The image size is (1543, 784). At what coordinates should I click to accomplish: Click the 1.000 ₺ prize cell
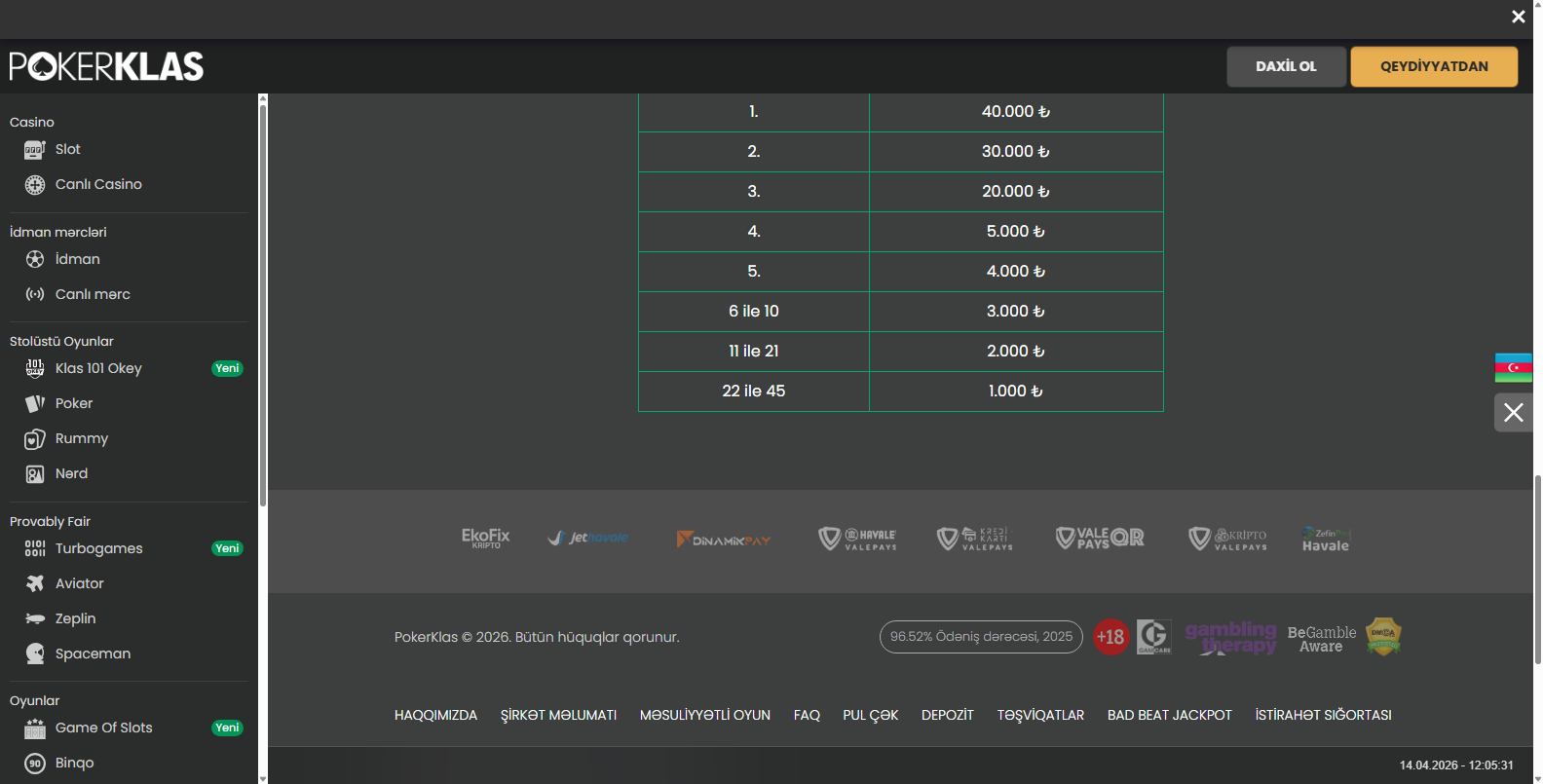1016,392
